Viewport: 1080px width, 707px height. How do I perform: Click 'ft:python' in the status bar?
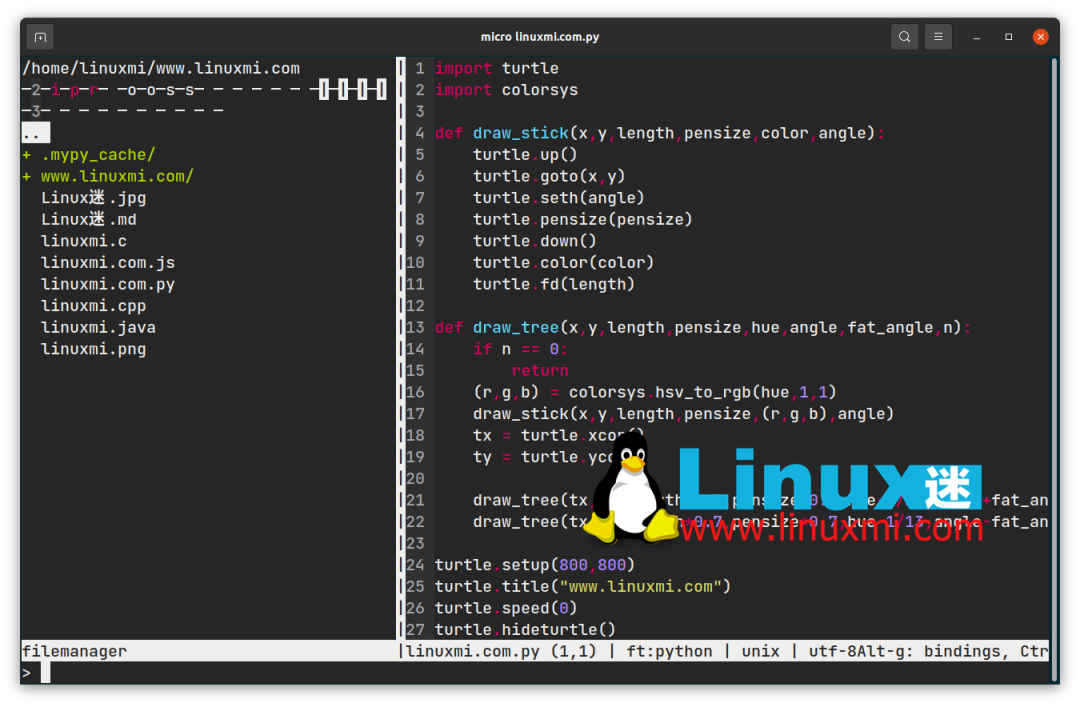point(669,651)
